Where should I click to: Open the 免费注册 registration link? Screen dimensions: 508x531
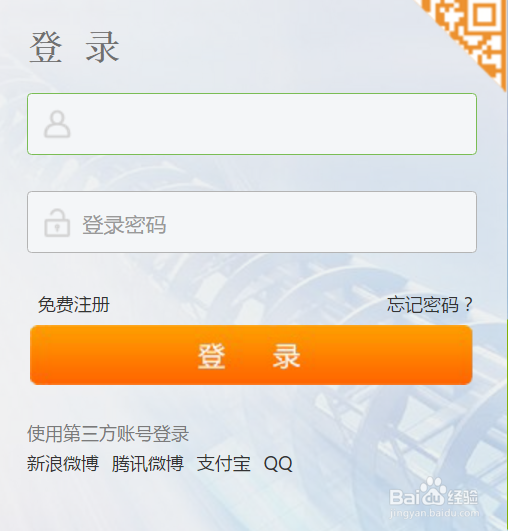point(73,304)
